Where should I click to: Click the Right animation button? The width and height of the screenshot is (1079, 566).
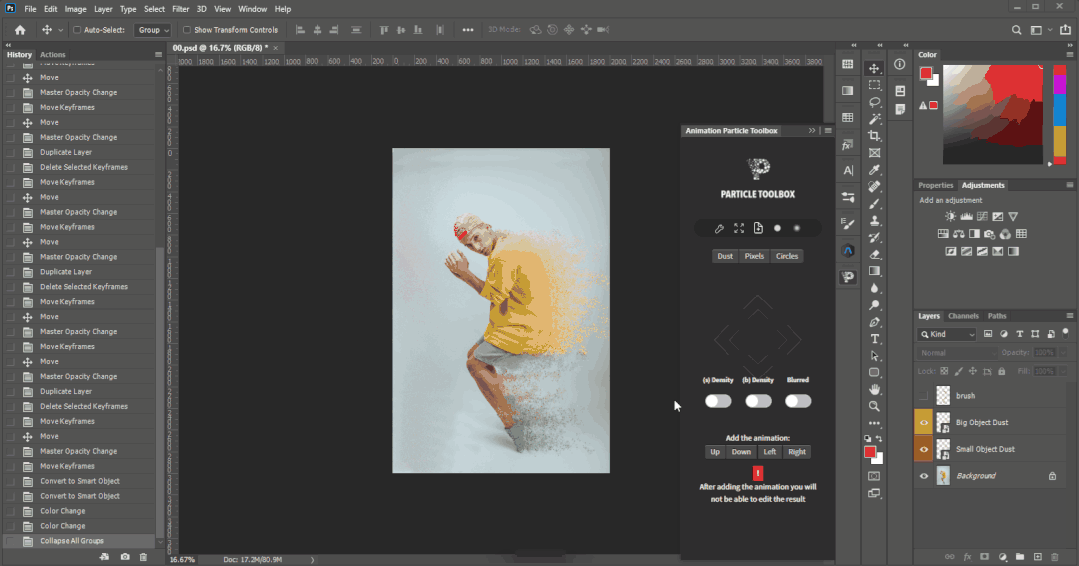point(796,452)
